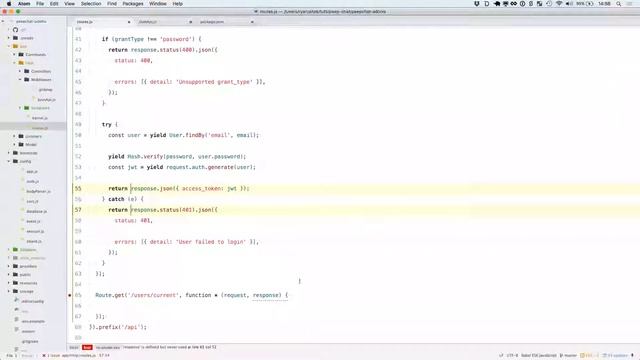
Task: Open bodyParser.js in config folder
Action: tap(39, 191)
